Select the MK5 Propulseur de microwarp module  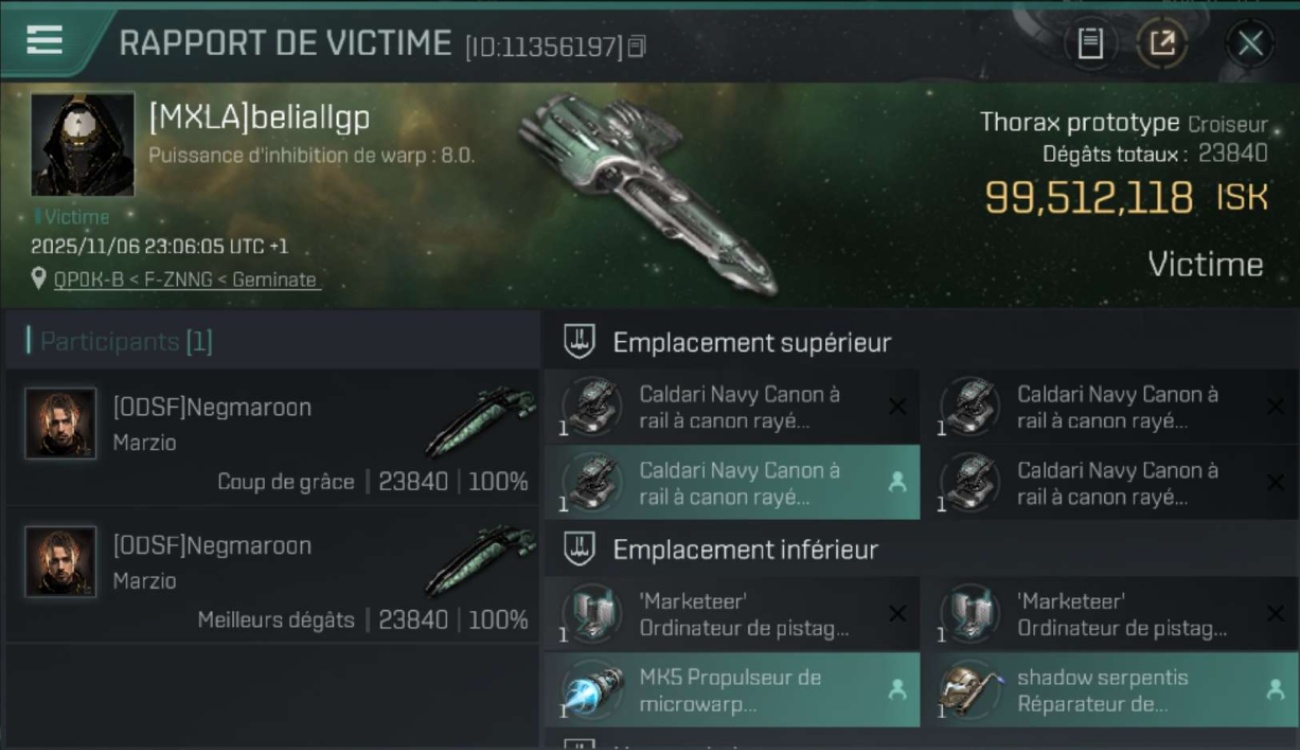732,690
